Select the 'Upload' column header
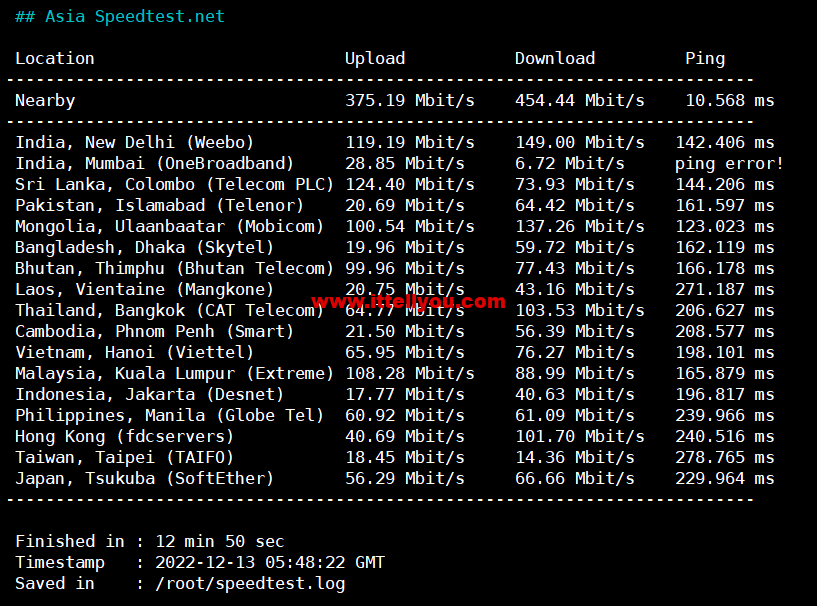This screenshot has width=817, height=606. click(x=375, y=59)
